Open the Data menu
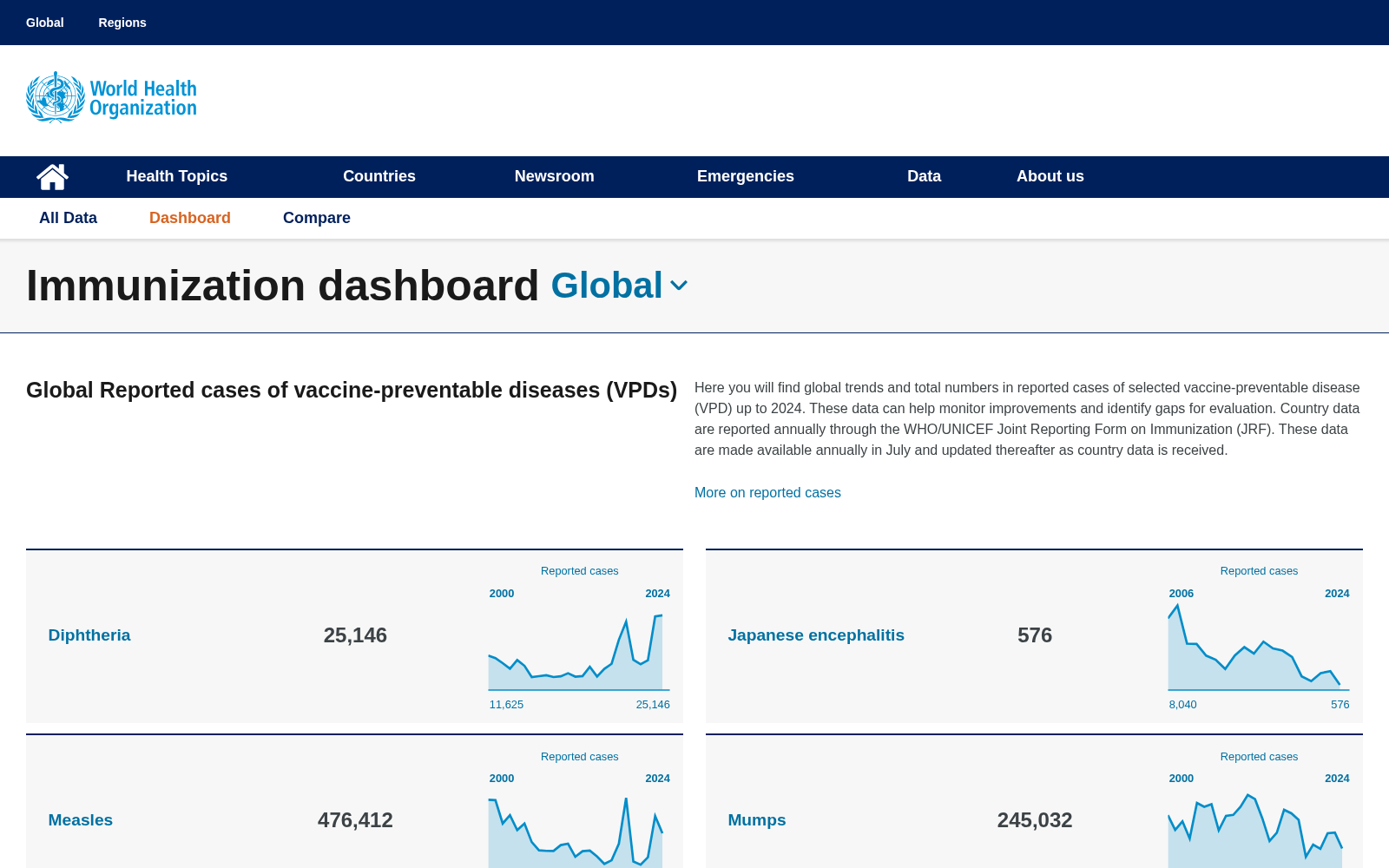Image resolution: width=1389 pixels, height=868 pixels. point(925,176)
